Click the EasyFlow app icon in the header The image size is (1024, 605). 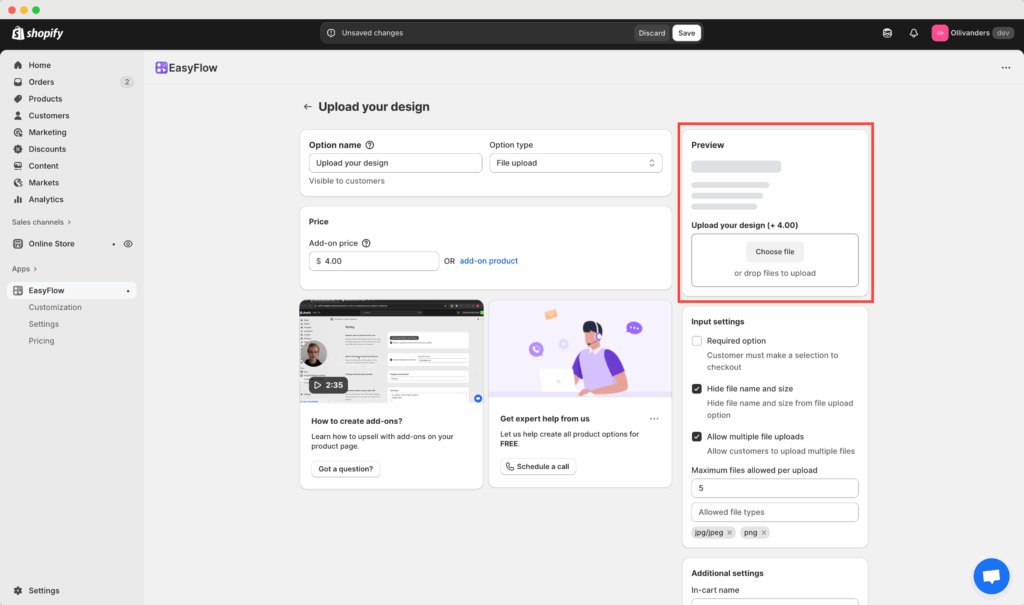pos(161,67)
